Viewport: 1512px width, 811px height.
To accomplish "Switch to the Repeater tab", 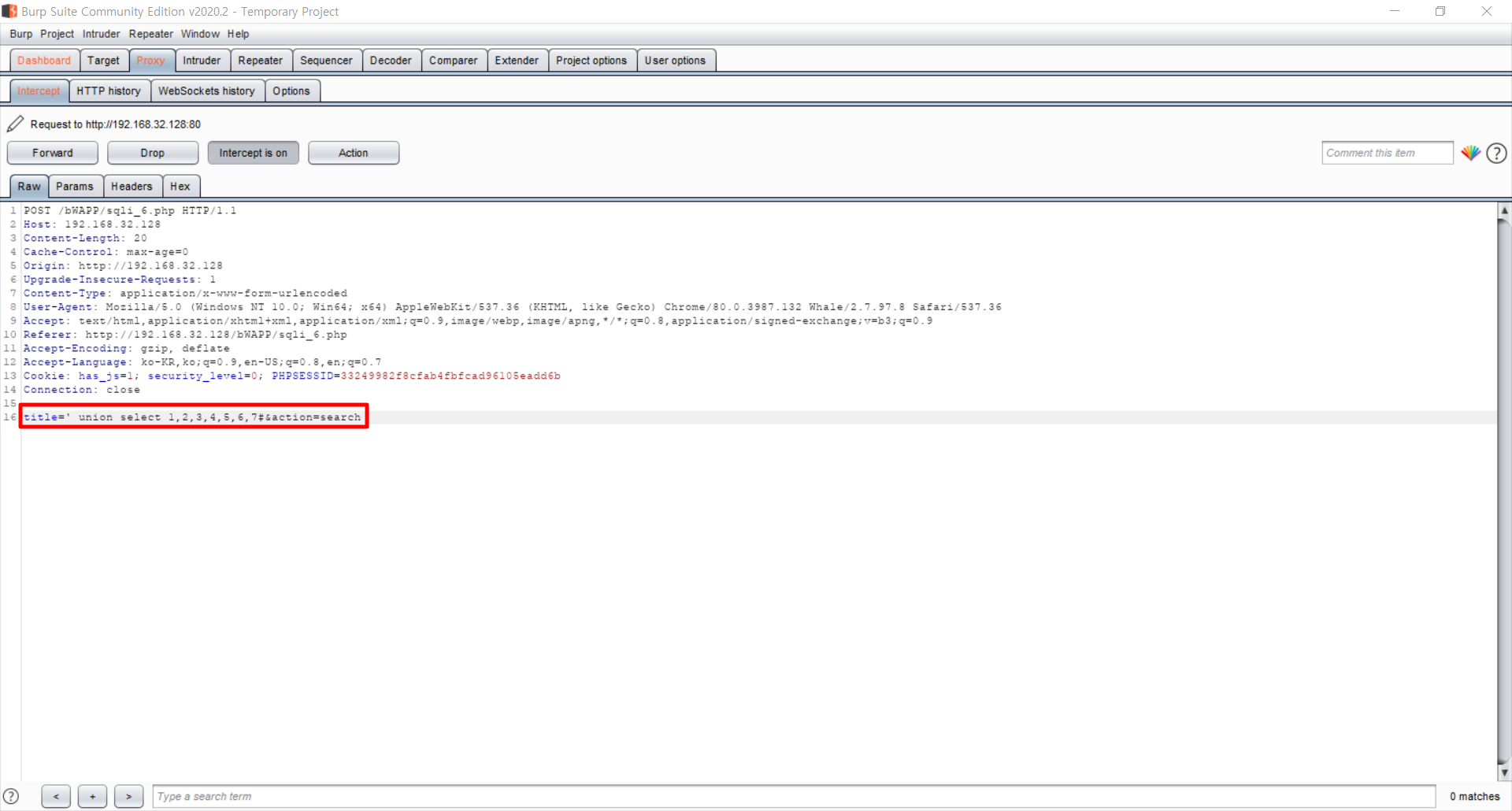I will pos(261,61).
